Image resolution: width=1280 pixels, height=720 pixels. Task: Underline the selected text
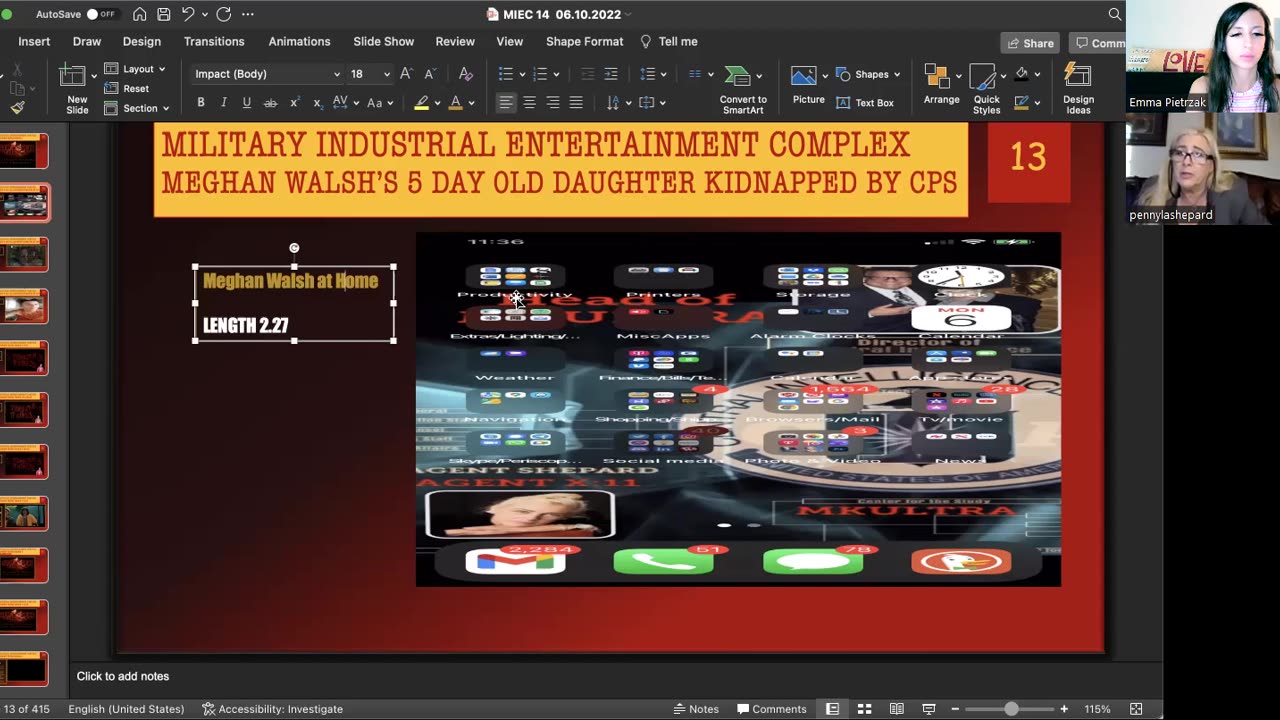click(x=246, y=102)
